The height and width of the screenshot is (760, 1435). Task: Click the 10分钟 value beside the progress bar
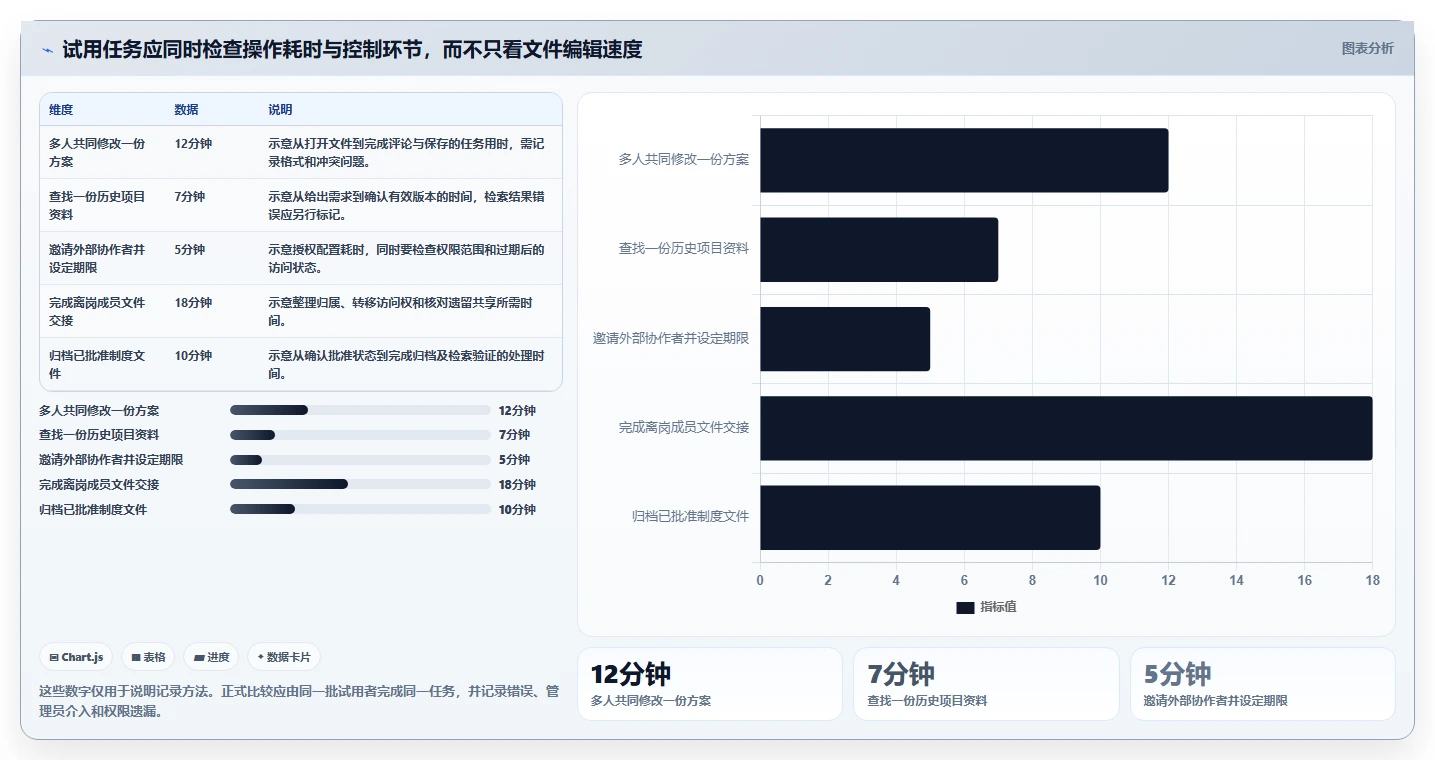click(x=517, y=510)
